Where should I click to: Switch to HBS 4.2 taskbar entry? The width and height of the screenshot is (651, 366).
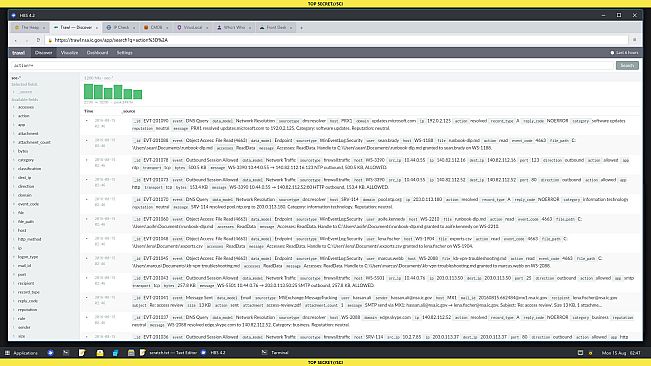point(213,353)
